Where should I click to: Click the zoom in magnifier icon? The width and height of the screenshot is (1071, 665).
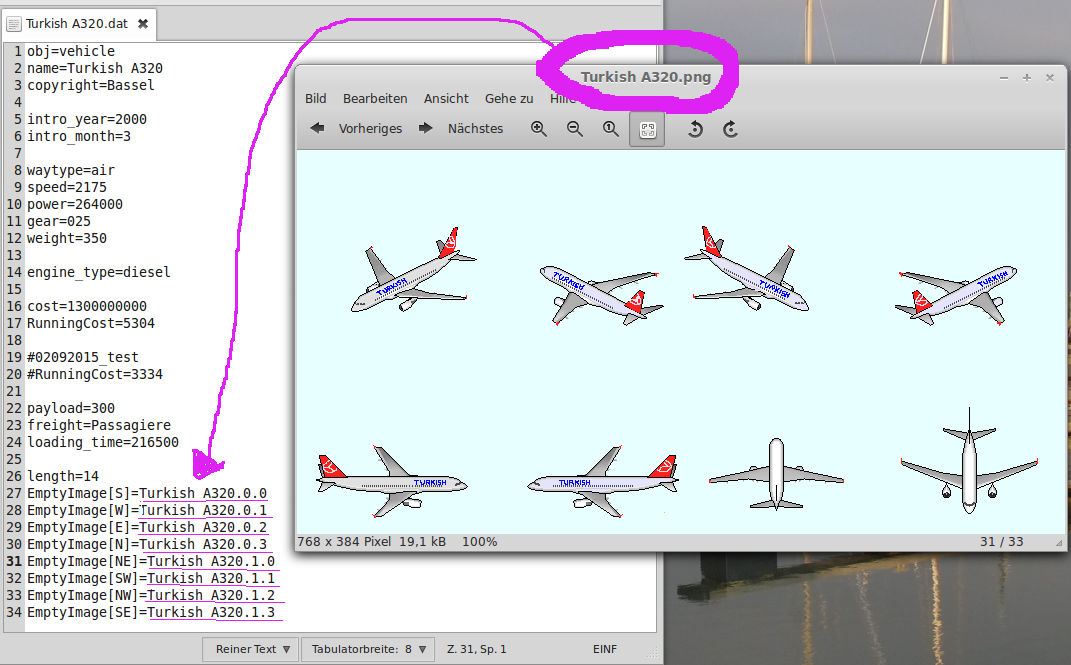coord(539,129)
